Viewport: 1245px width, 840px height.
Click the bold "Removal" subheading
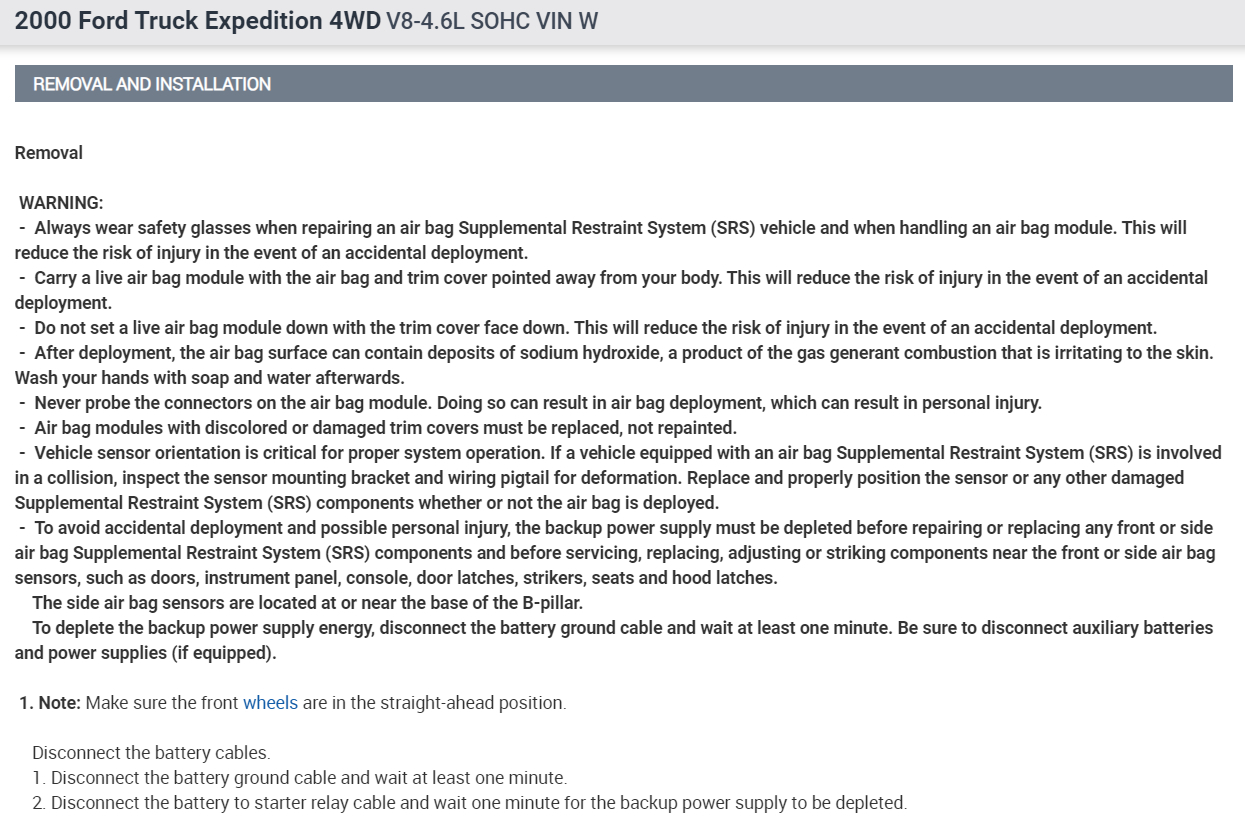pyautogui.click(x=49, y=153)
